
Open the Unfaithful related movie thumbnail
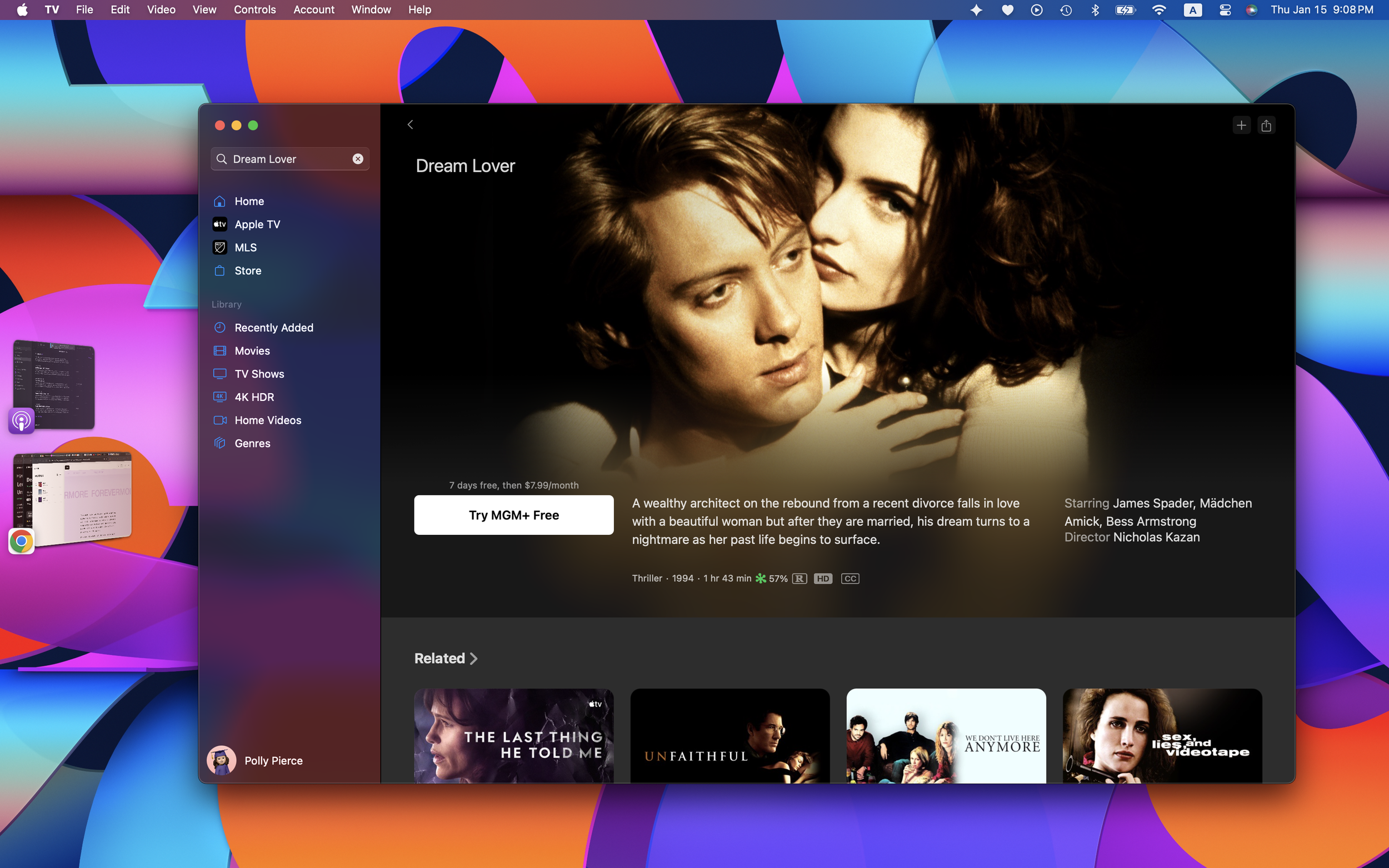tap(730, 735)
